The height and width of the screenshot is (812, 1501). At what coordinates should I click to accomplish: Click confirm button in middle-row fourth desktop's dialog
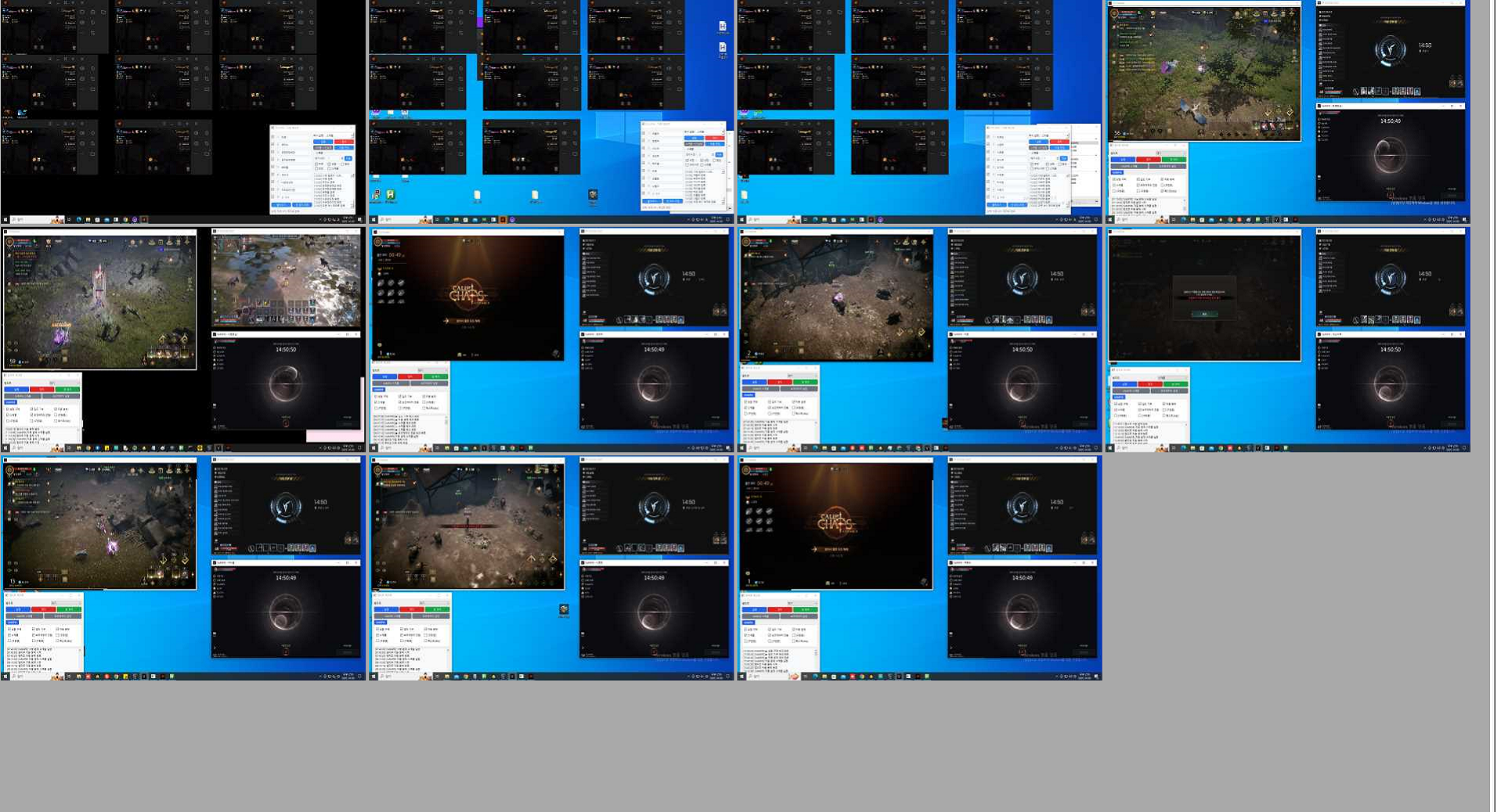(x=1204, y=314)
